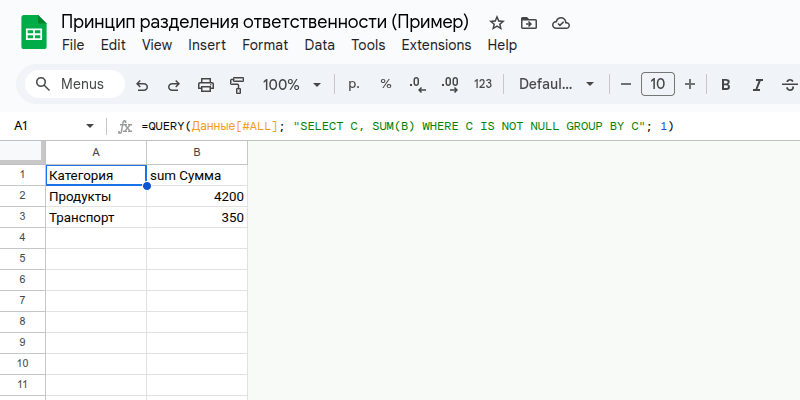Open the Format menu

[265, 45]
